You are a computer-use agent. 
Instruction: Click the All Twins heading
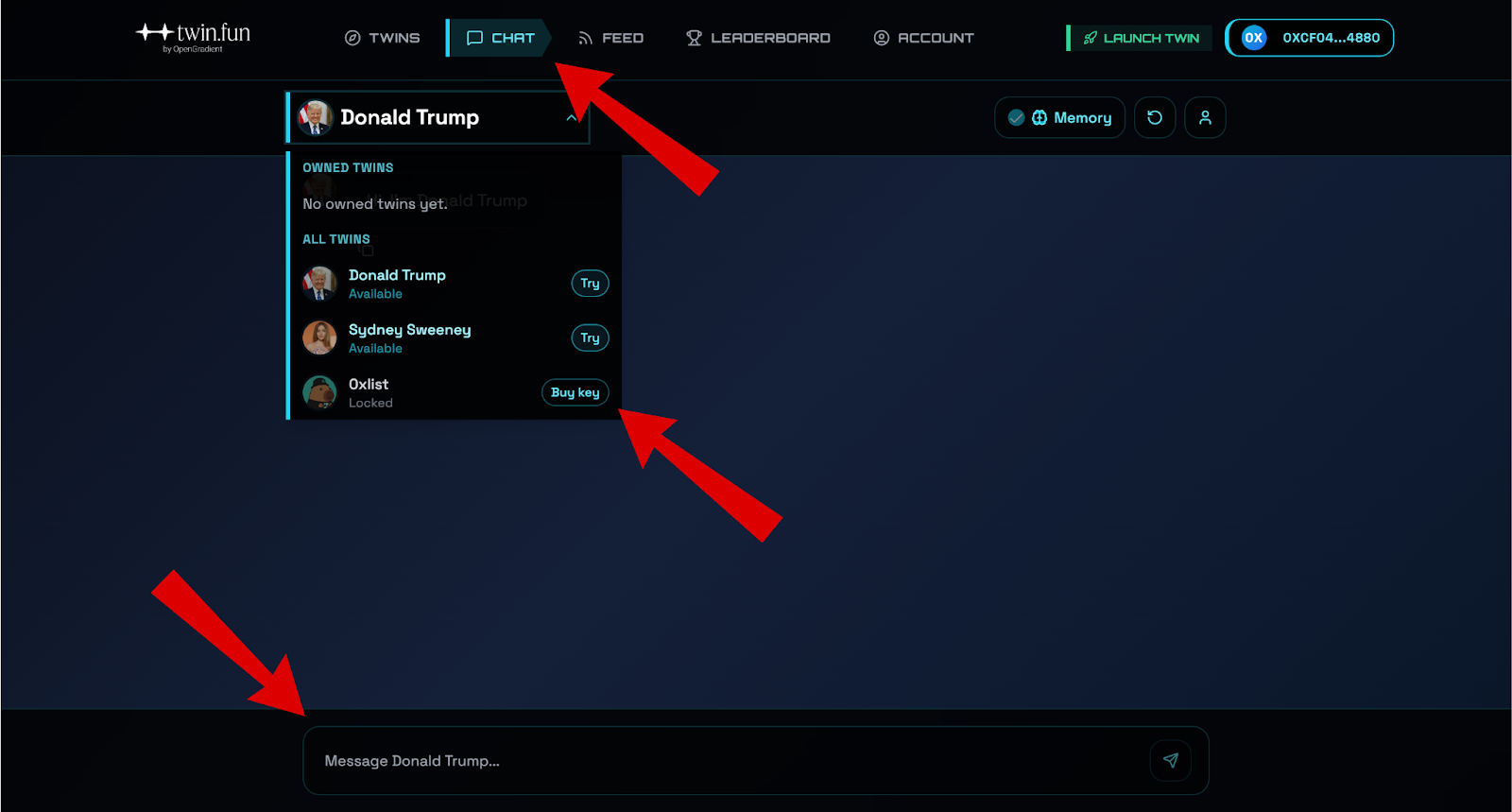[x=336, y=239]
